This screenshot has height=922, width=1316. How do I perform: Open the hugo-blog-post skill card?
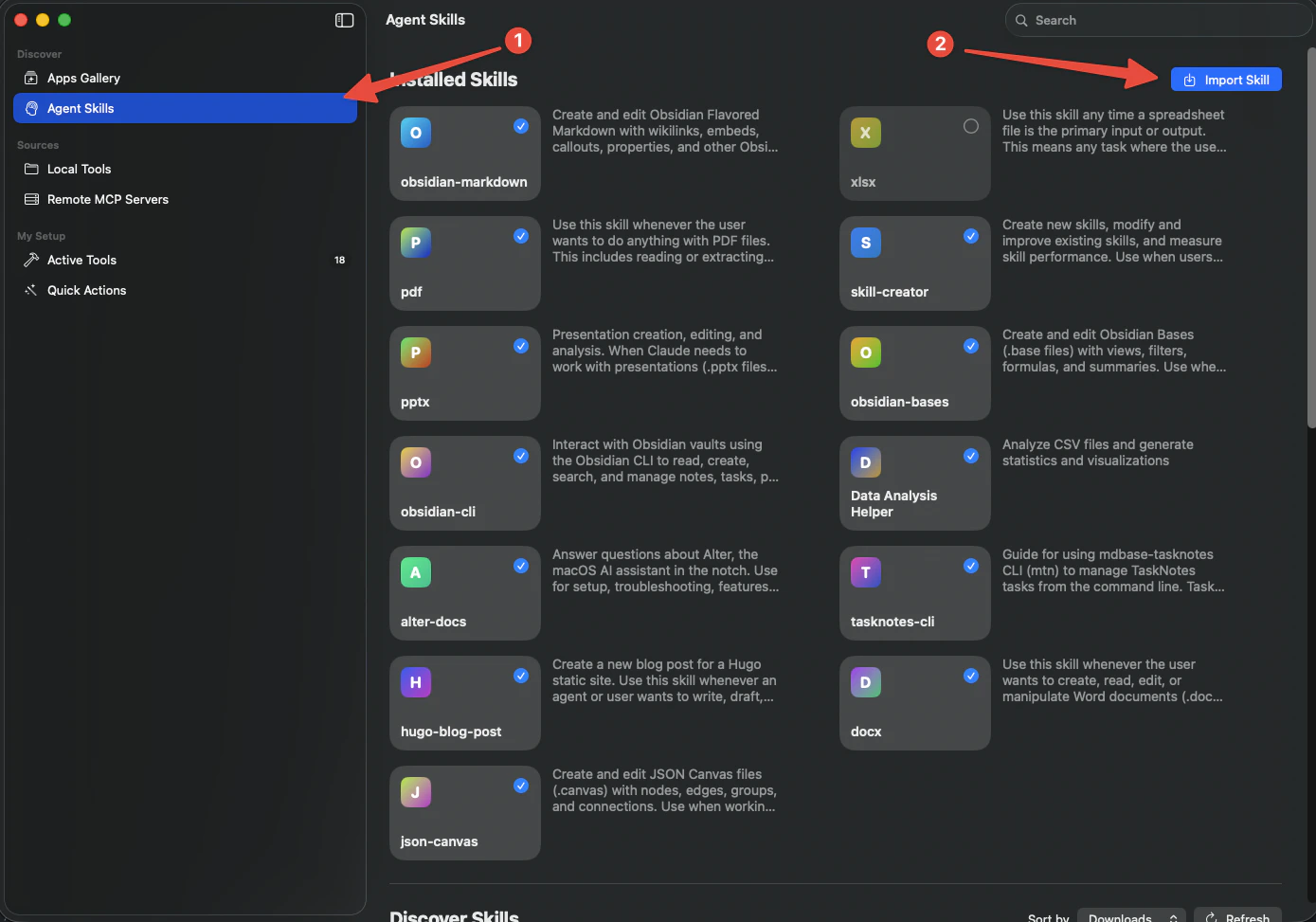coord(465,703)
